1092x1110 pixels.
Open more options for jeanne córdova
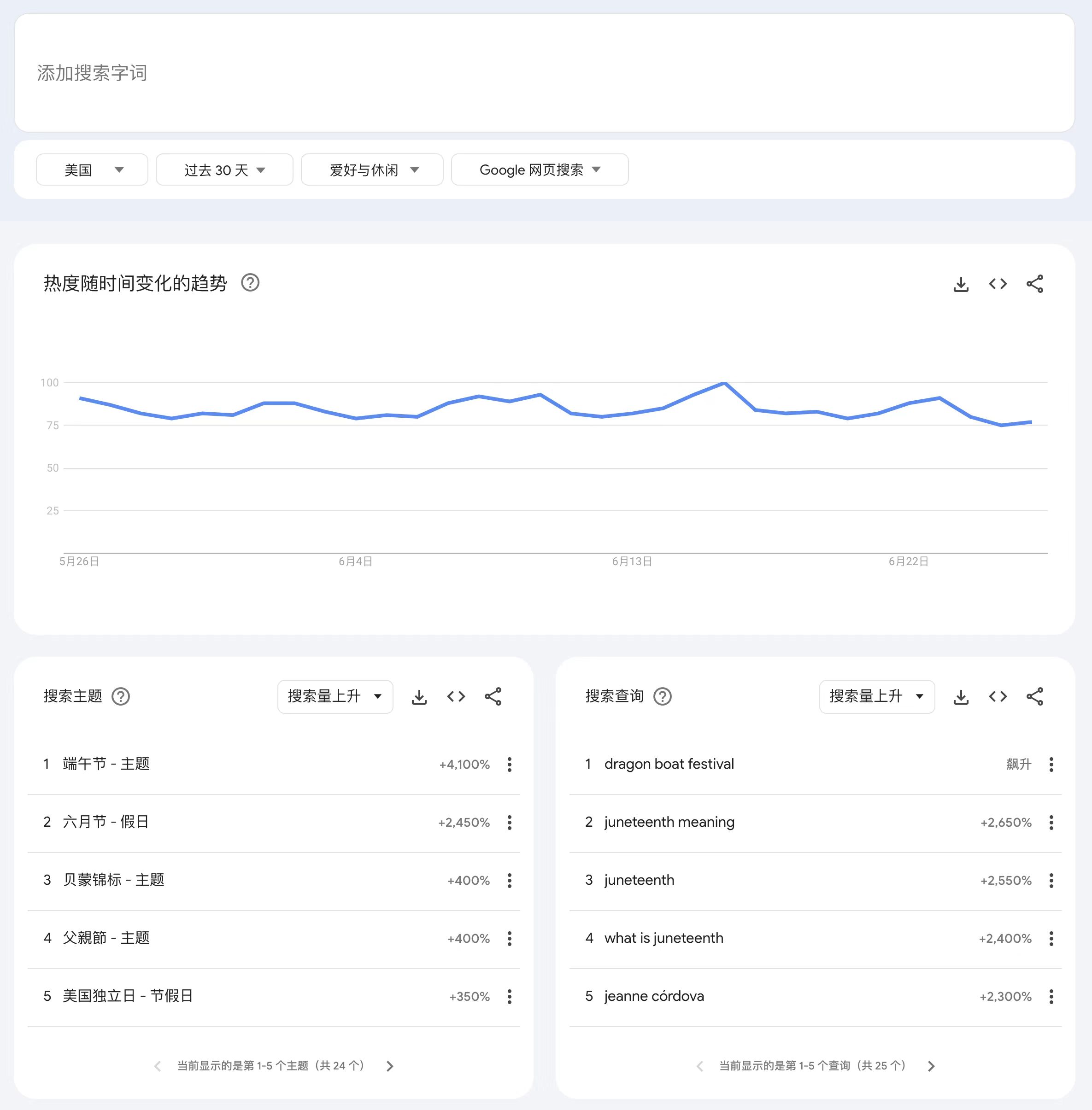(x=1051, y=997)
